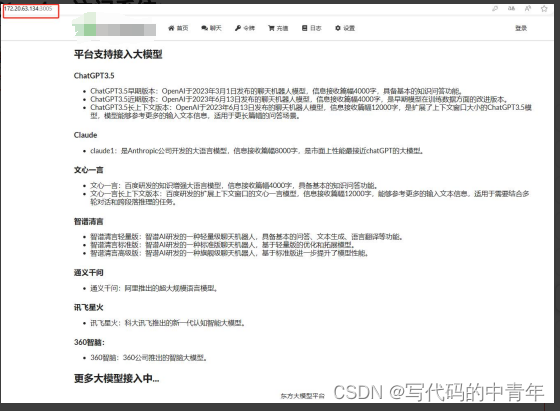Screen dimensions: 560x411
Task: Click the Claude section heading
Action: click(x=85, y=135)
